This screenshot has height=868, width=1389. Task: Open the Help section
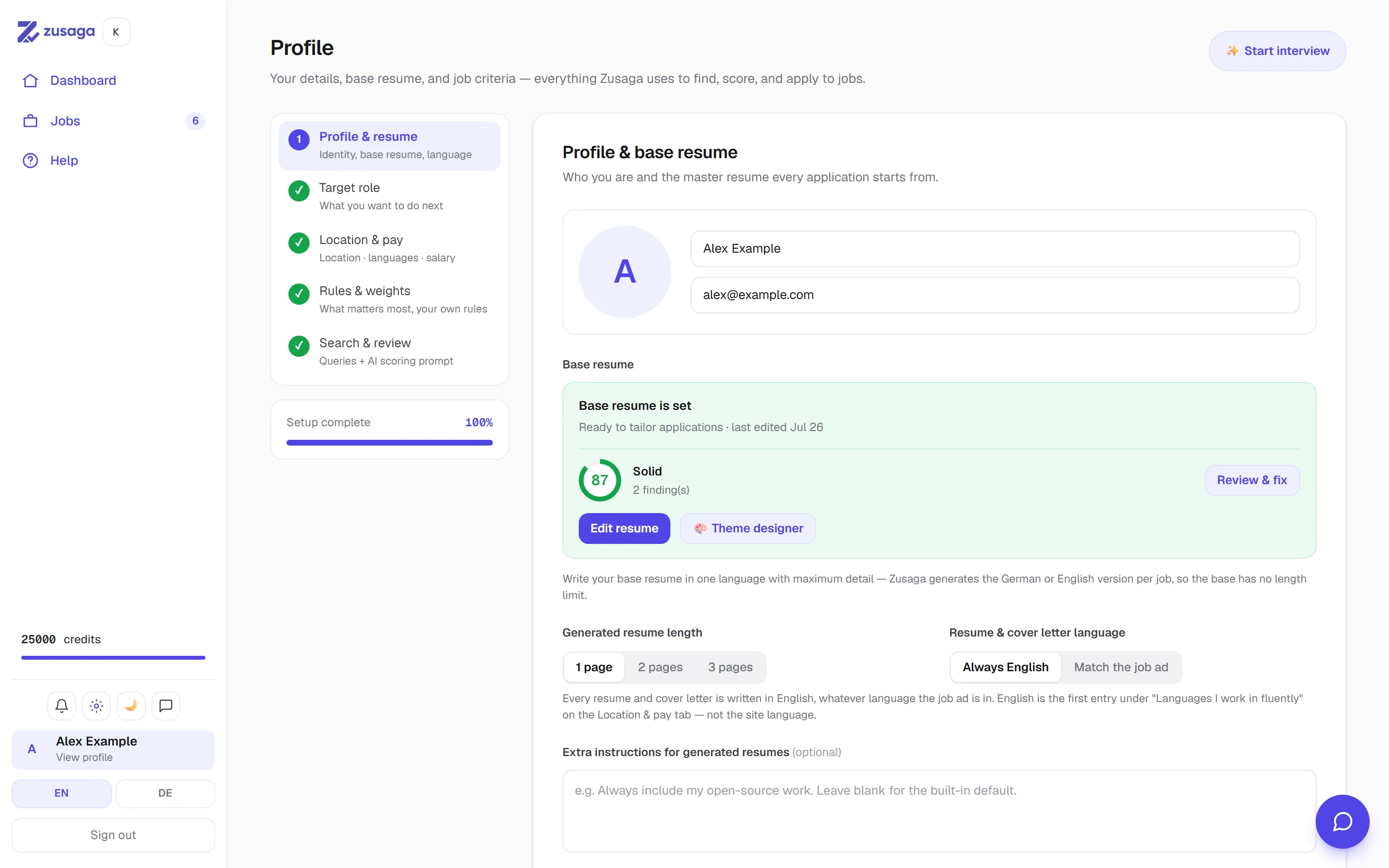[113, 160]
